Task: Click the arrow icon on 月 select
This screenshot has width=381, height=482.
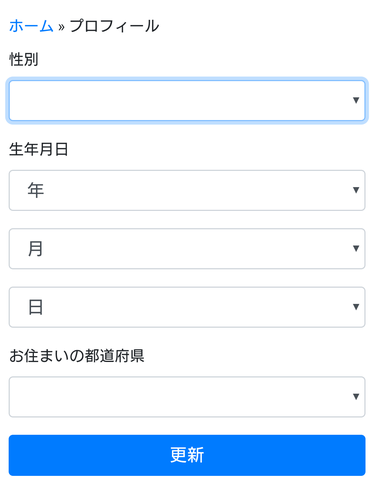Action: (x=356, y=248)
